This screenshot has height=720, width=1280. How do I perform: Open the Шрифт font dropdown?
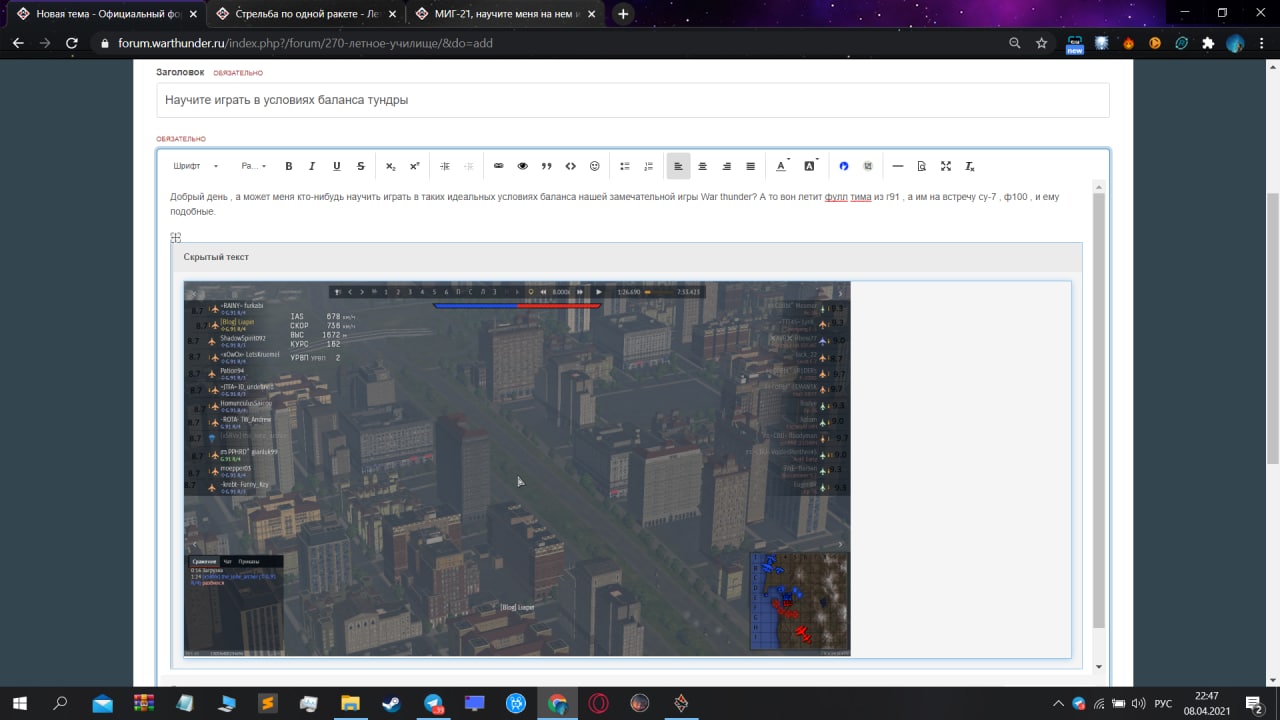[x=196, y=166]
